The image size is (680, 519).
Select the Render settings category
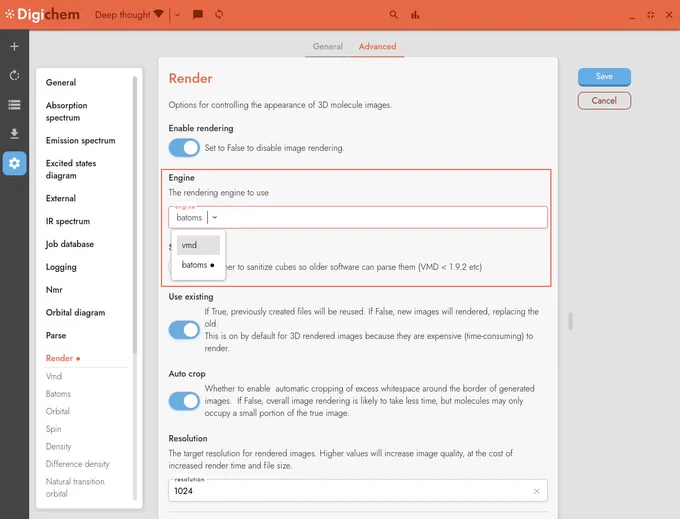pos(63,358)
